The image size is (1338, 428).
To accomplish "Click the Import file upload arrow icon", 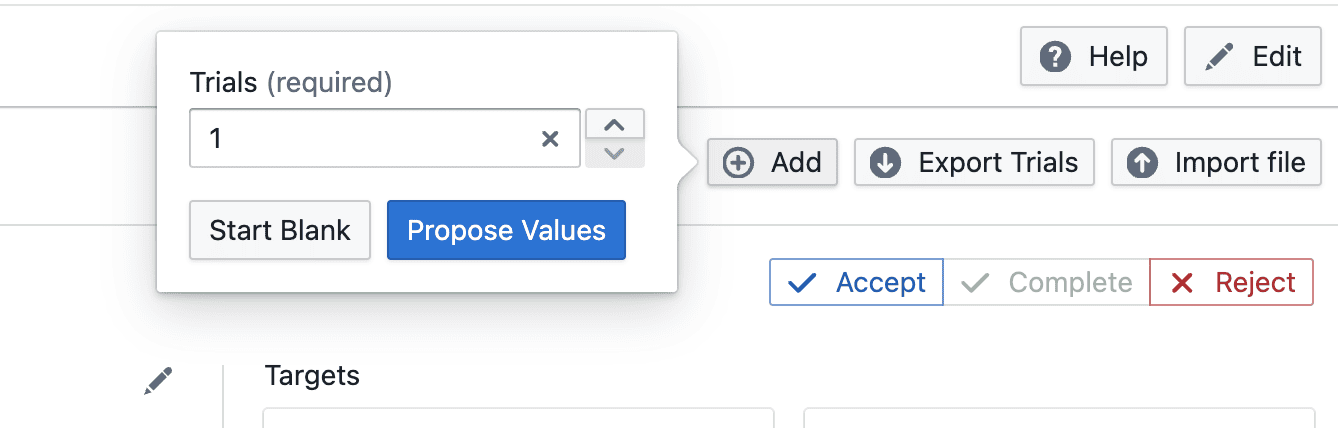I will coord(1142,163).
